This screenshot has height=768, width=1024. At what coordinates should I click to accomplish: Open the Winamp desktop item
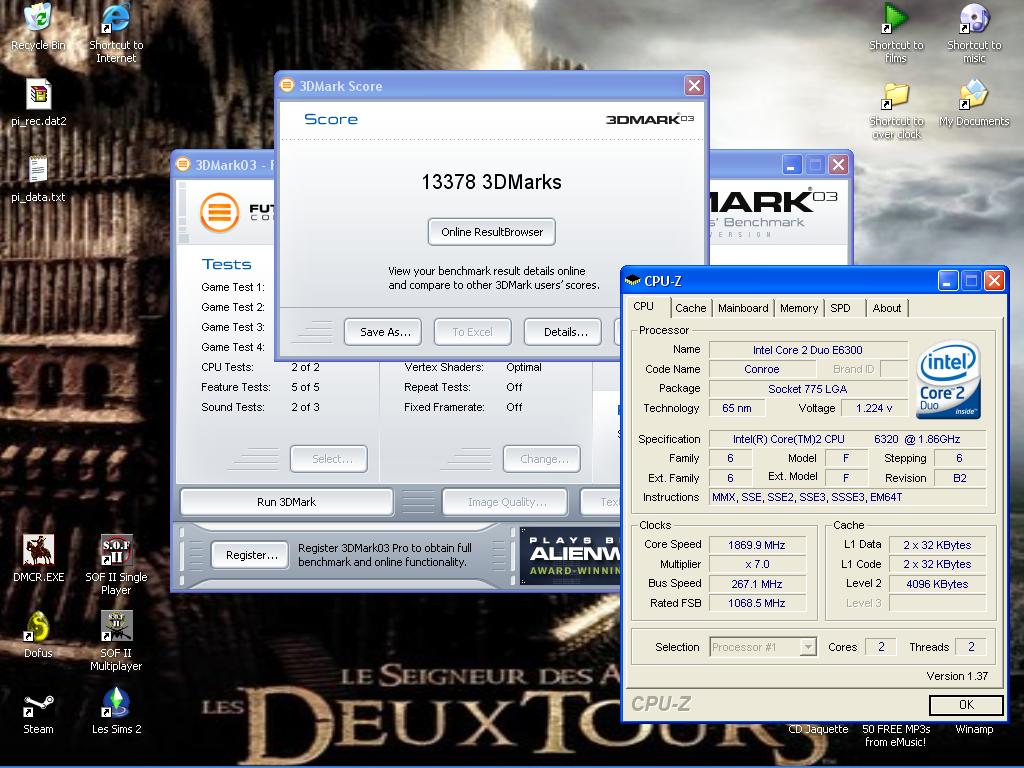click(974, 729)
